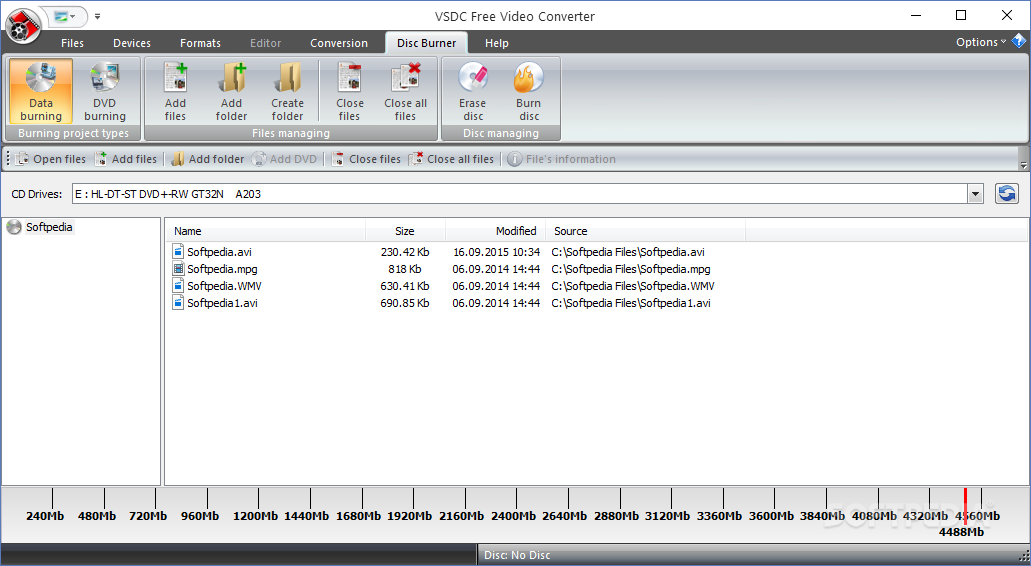Click modified date 16.09.2015 10:34
Viewport: 1031px width, 566px height.
point(496,252)
